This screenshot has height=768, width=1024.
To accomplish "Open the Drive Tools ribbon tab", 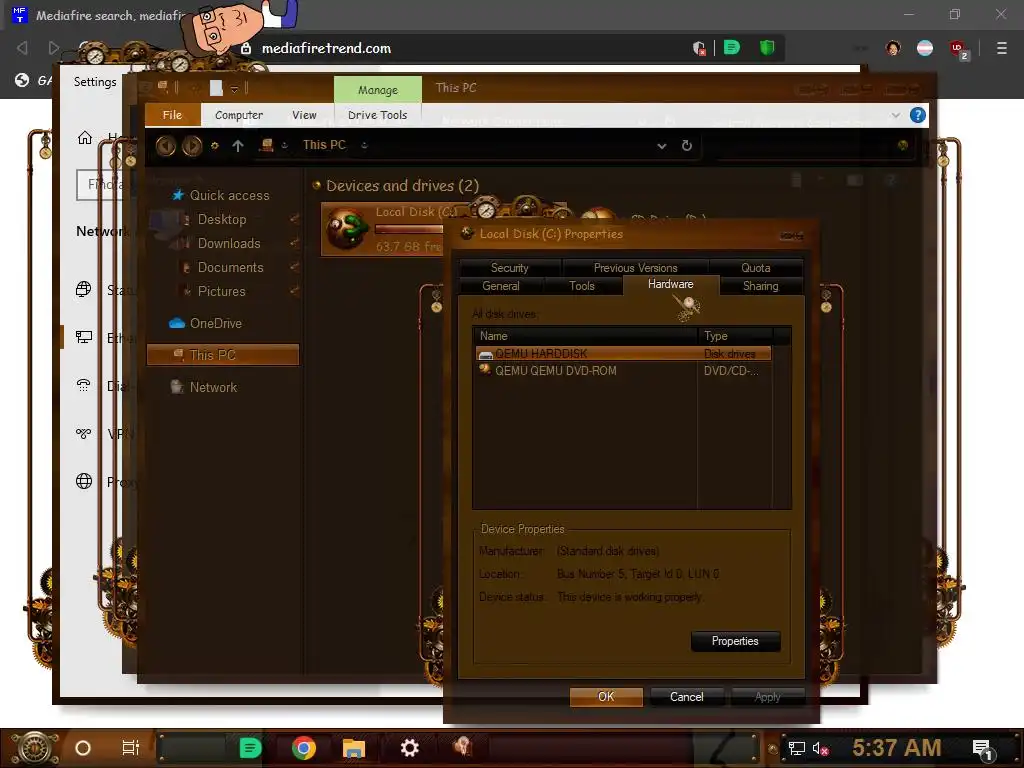I will pyautogui.click(x=377, y=115).
